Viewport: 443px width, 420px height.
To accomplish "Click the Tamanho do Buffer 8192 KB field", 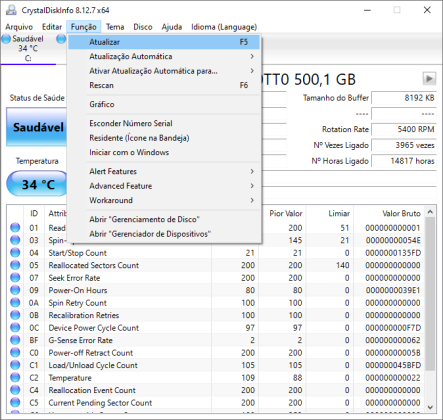I will pyautogui.click(x=404, y=98).
